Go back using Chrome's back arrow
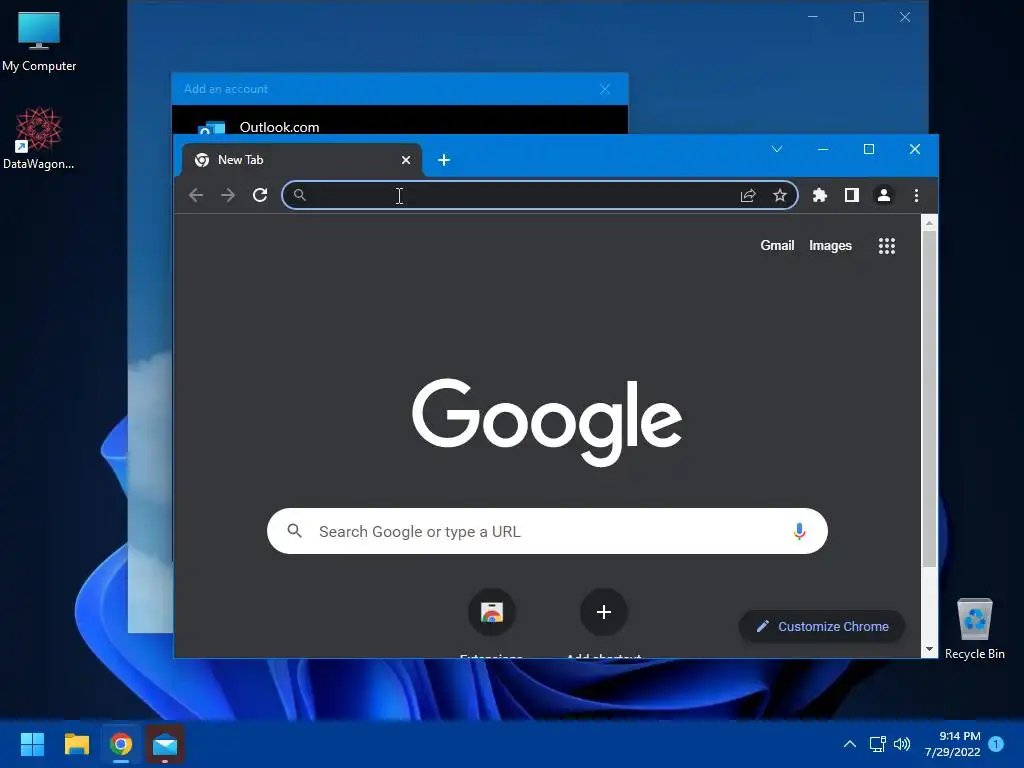This screenshot has height=768, width=1024. tap(196, 195)
